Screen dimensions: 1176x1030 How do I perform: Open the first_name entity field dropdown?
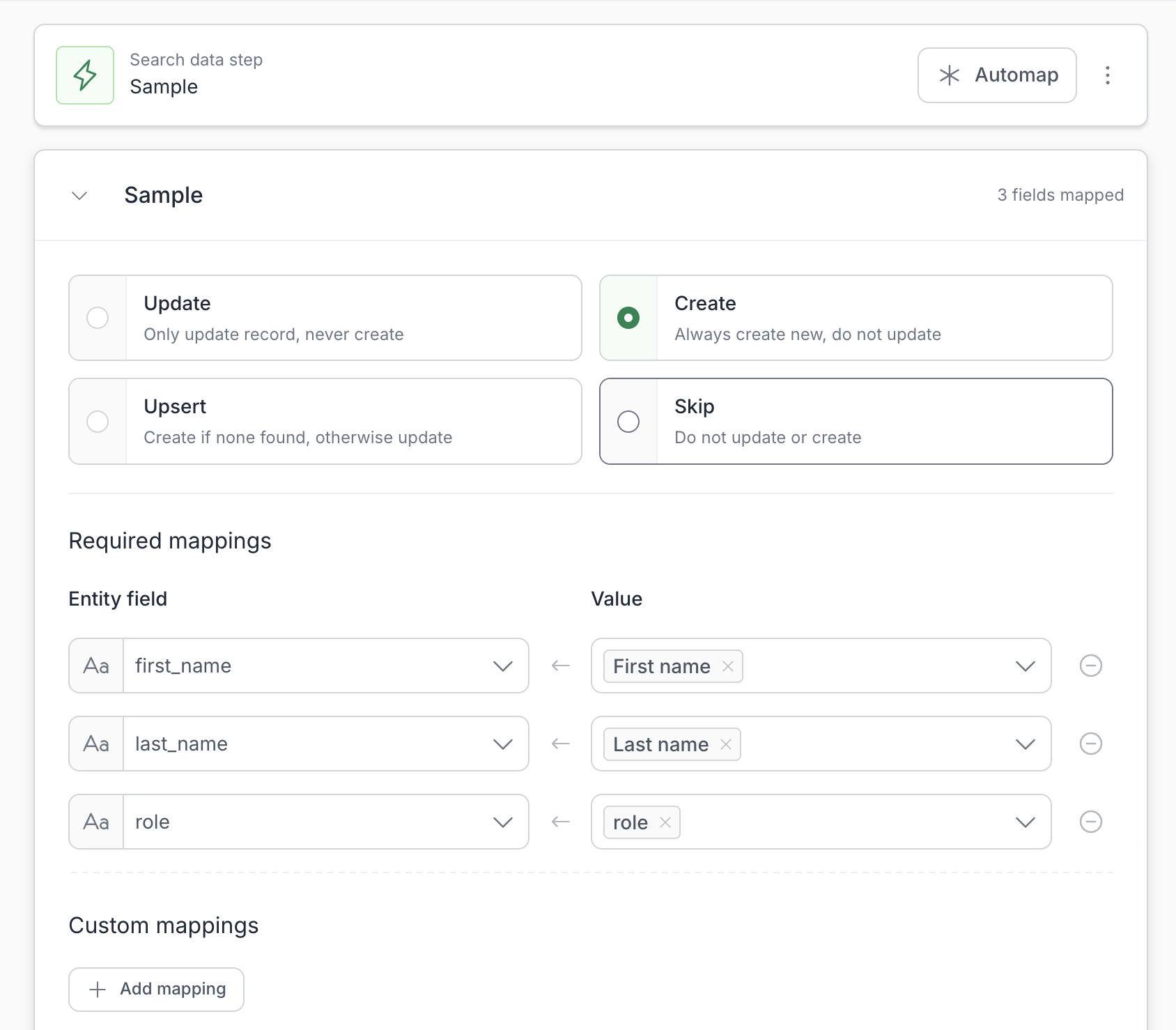502,666
